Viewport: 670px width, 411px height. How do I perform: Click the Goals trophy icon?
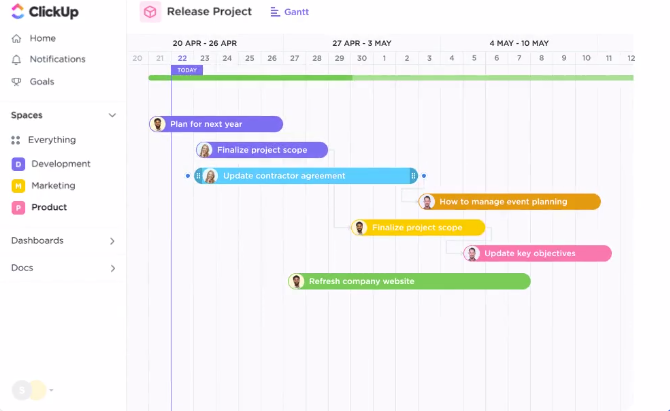pyautogui.click(x=16, y=82)
